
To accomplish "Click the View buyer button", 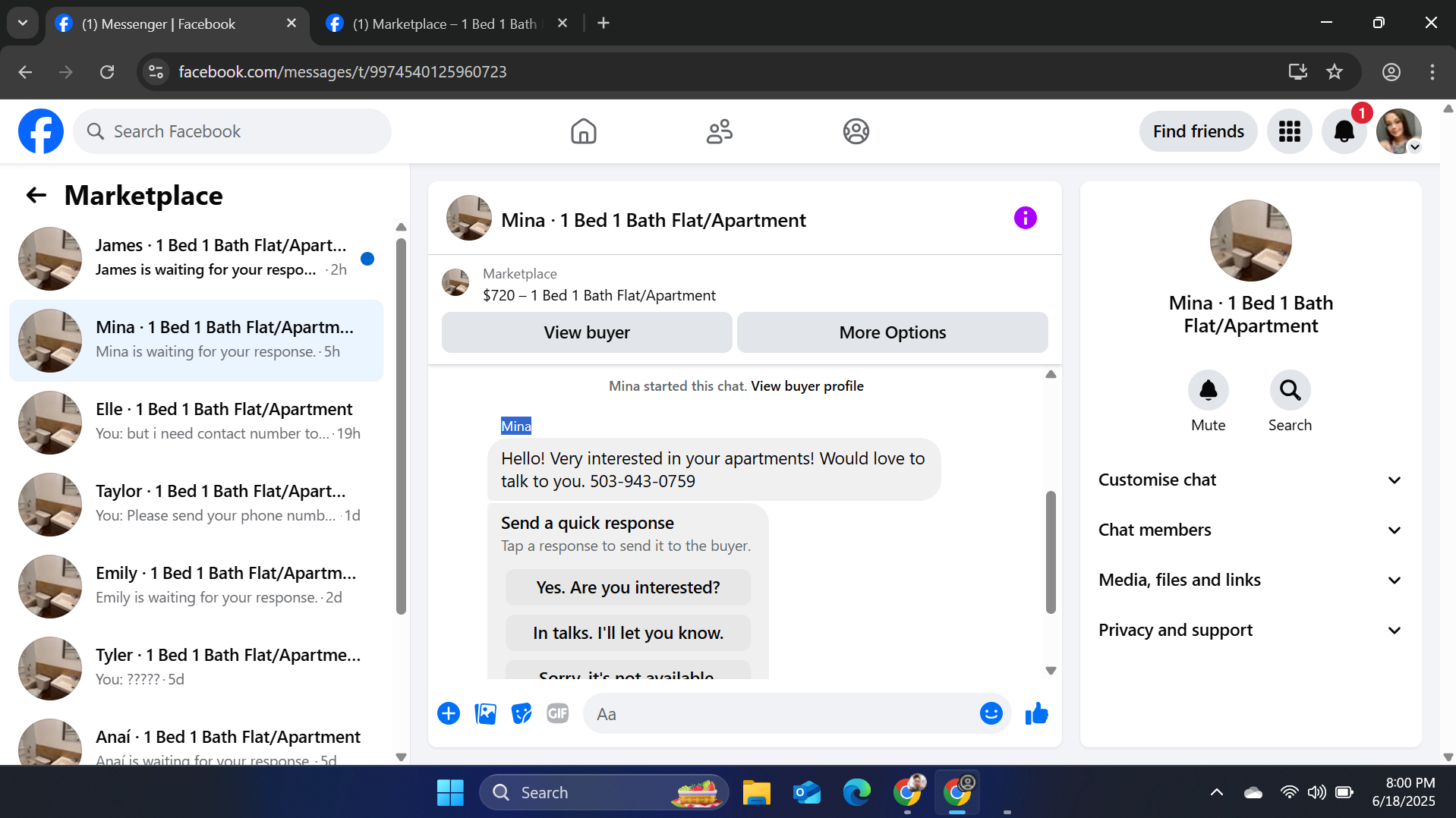I will pyautogui.click(x=587, y=332).
